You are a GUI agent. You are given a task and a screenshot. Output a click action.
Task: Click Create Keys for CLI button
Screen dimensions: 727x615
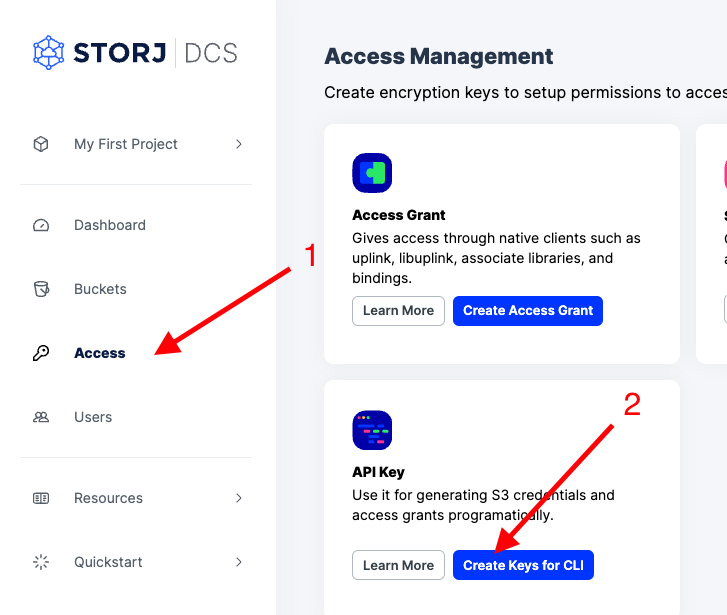point(523,565)
